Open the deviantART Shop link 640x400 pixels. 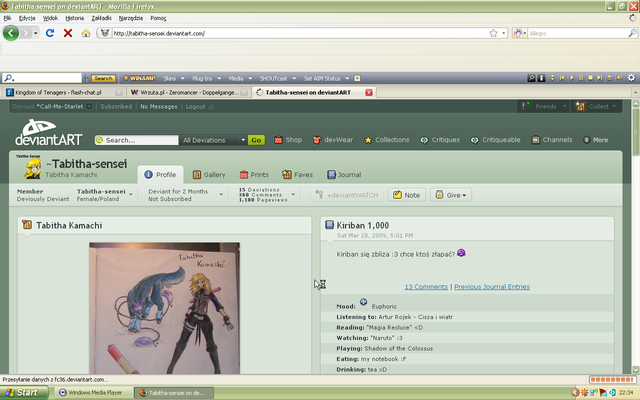[x=287, y=140]
